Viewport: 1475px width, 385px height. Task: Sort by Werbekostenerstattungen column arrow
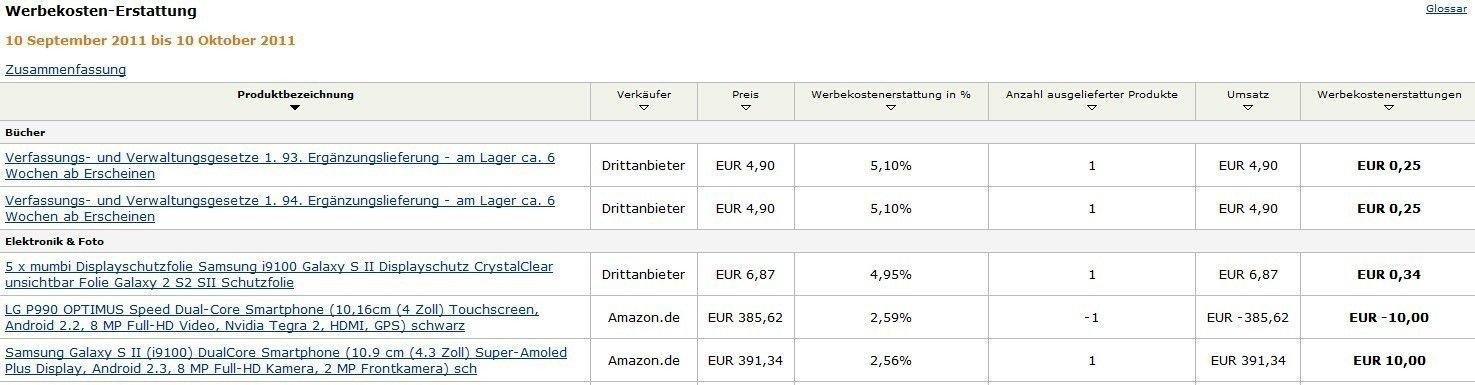(x=1388, y=108)
